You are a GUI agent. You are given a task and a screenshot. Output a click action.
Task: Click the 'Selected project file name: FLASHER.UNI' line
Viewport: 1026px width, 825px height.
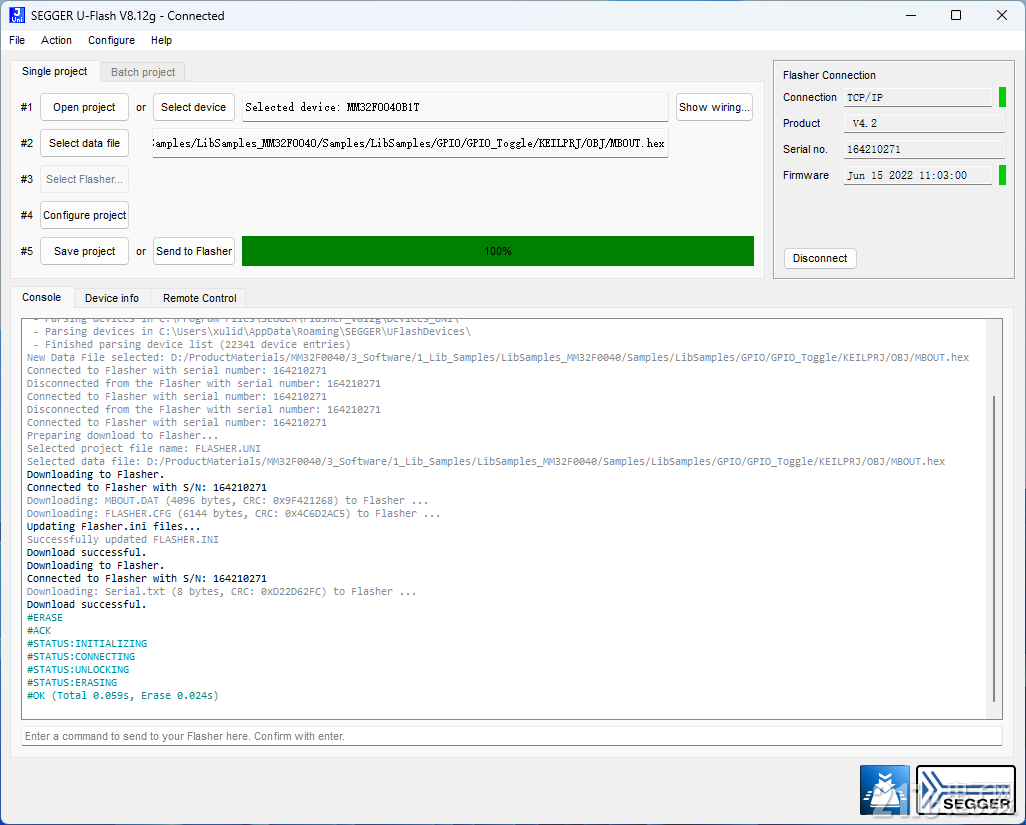(x=144, y=449)
